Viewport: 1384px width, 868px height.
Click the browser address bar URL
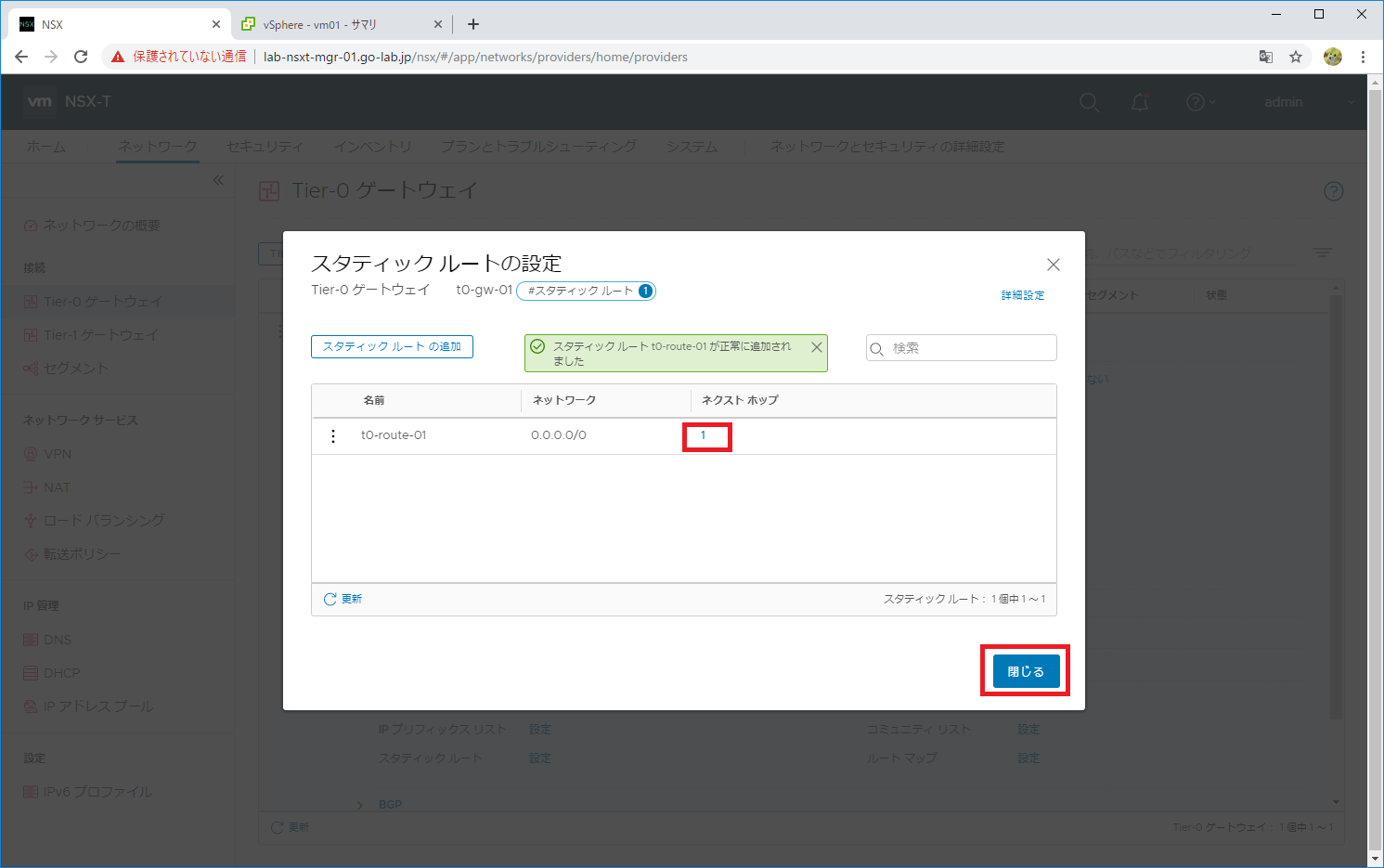pyautogui.click(x=475, y=57)
